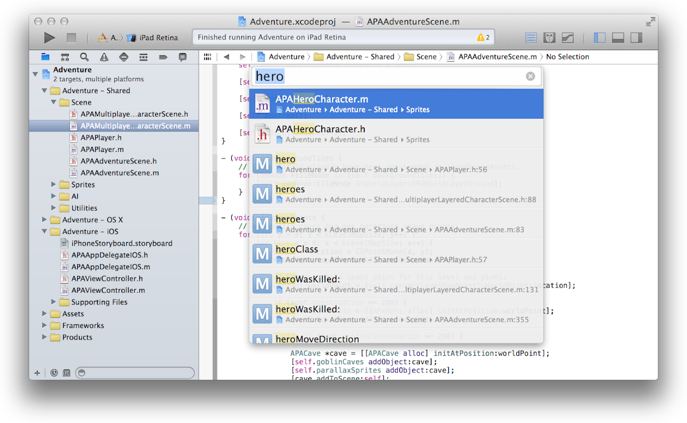Expand the Utilities group
The height and width of the screenshot is (423, 687).
(x=53, y=208)
